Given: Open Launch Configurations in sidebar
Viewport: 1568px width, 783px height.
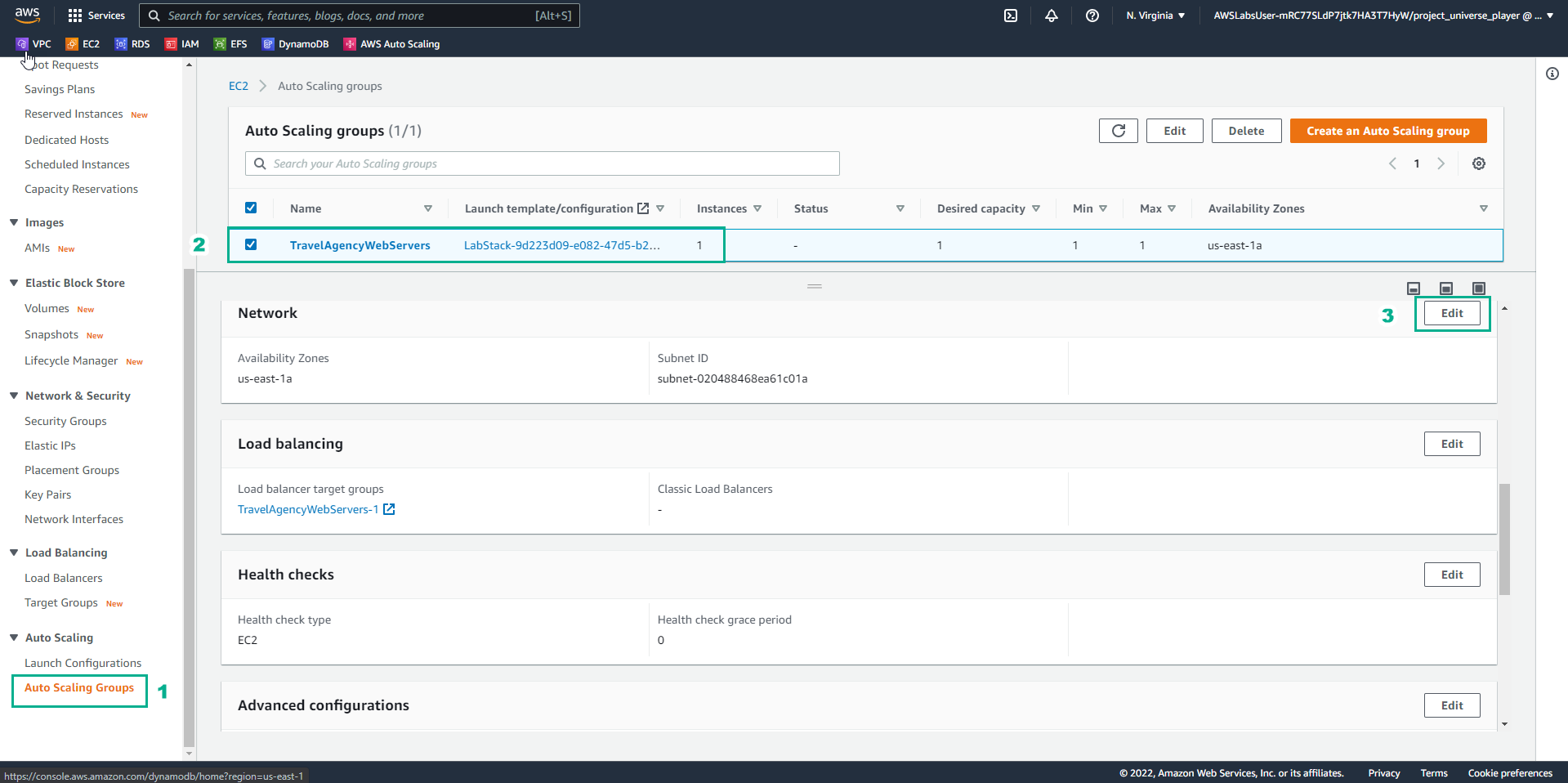Looking at the screenshot, I should tap(83, 663).
